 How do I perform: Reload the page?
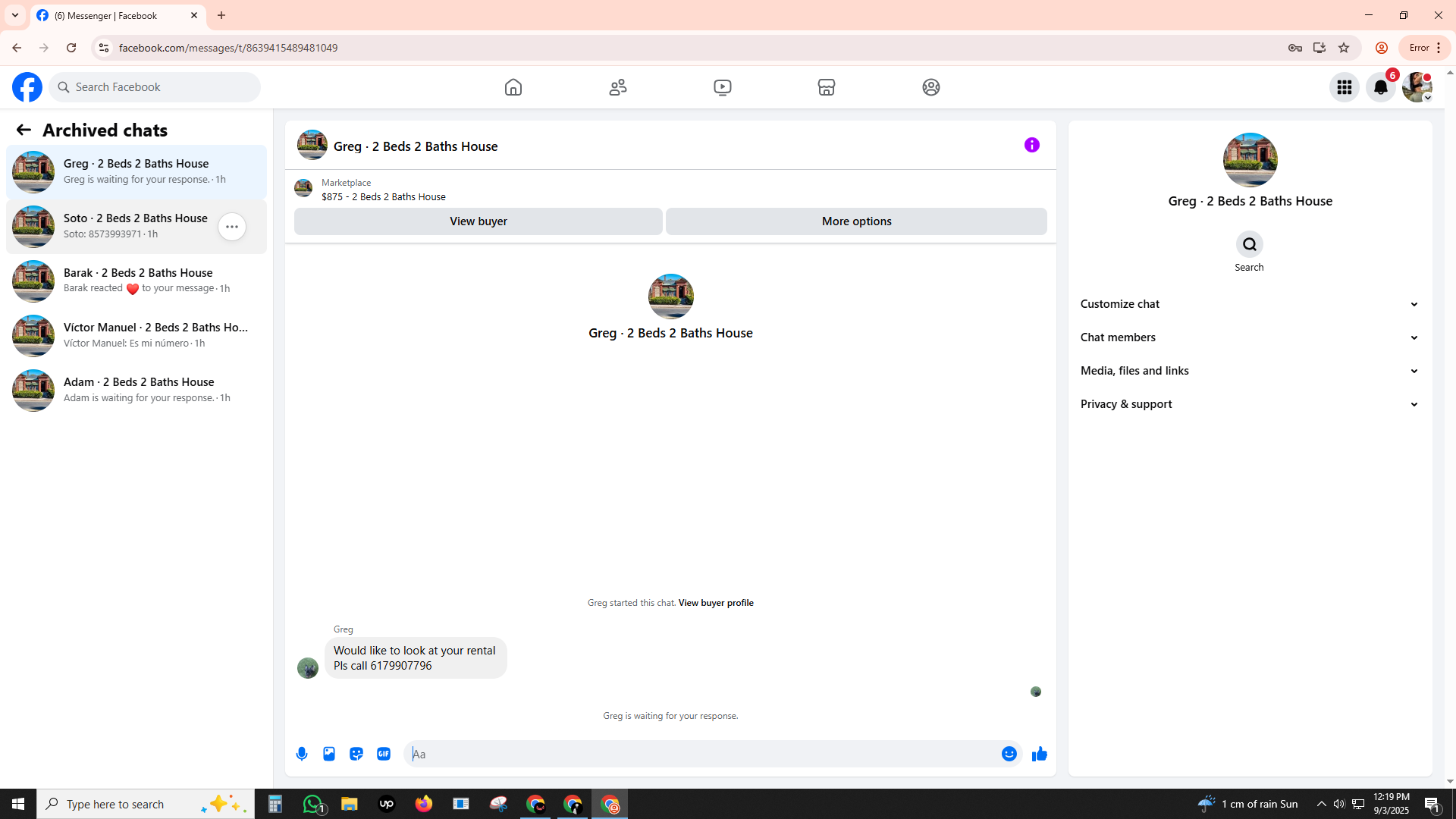point(71,48)
